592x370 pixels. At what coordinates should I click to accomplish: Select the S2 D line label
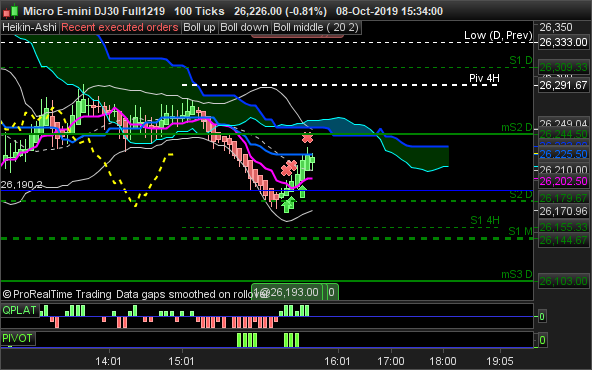(520, 195)
